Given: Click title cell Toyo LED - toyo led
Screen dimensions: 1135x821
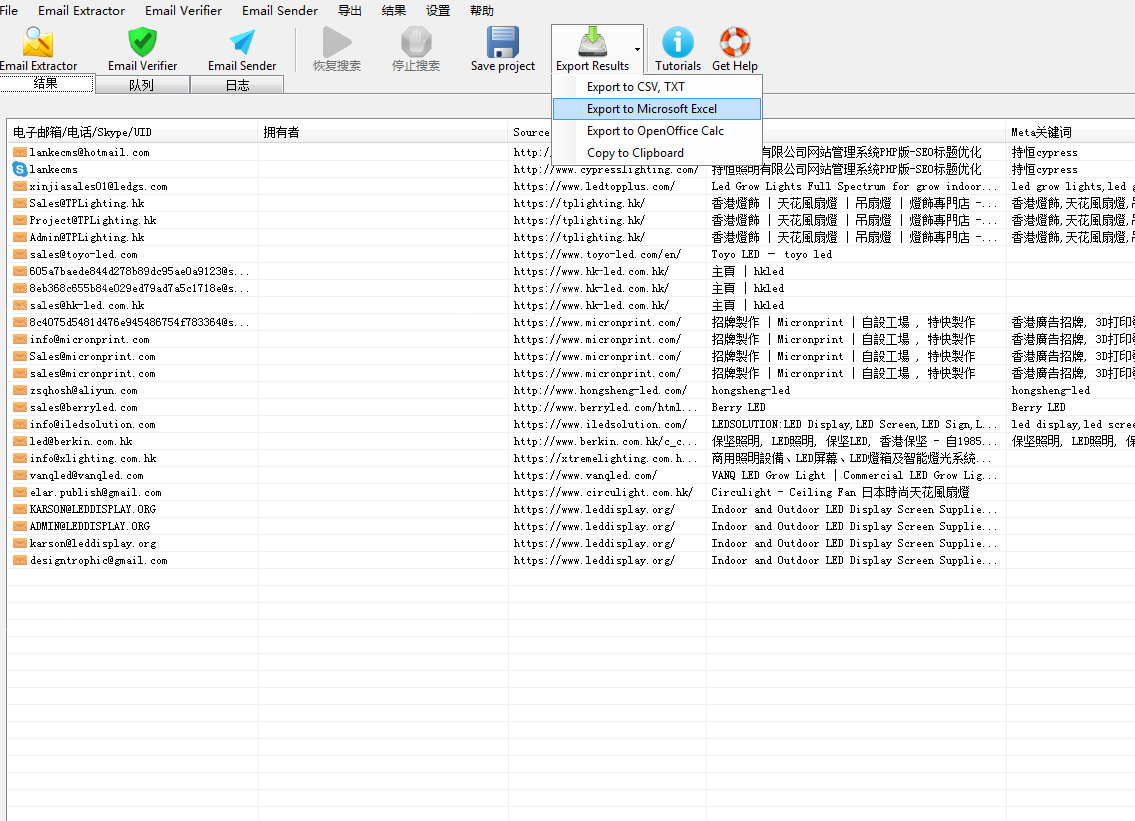Looking at the screenshot, I should pyautogui.click(x=772, y=254).
